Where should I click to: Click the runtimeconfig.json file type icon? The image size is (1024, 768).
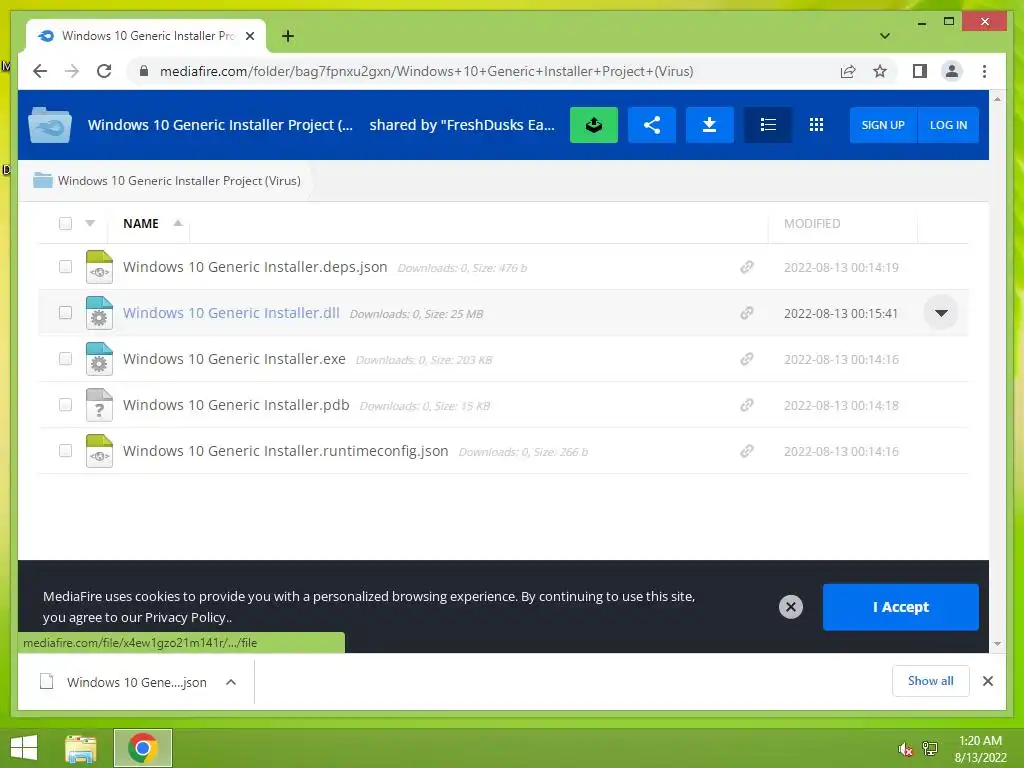click(99, 451)
